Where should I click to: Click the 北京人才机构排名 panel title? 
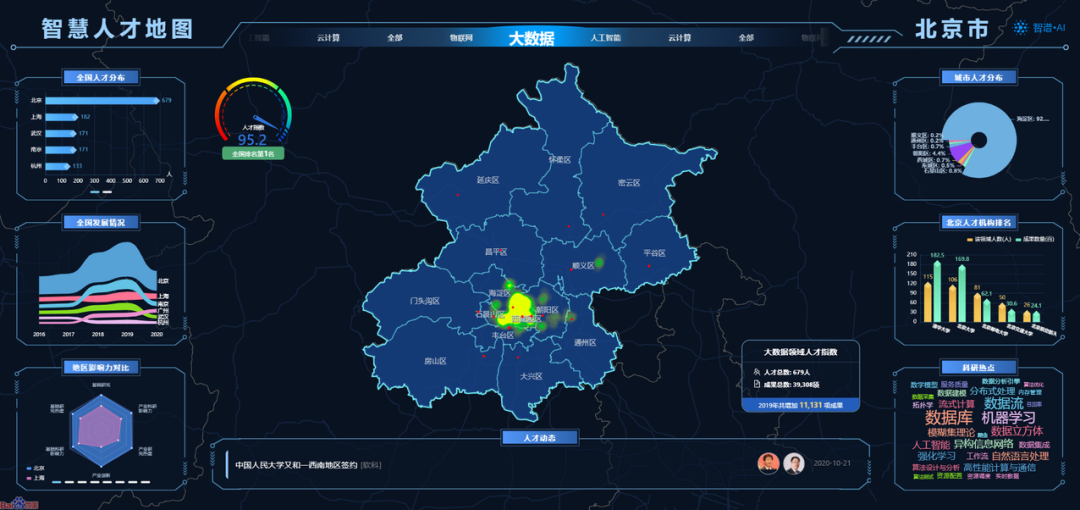point(978,223)
